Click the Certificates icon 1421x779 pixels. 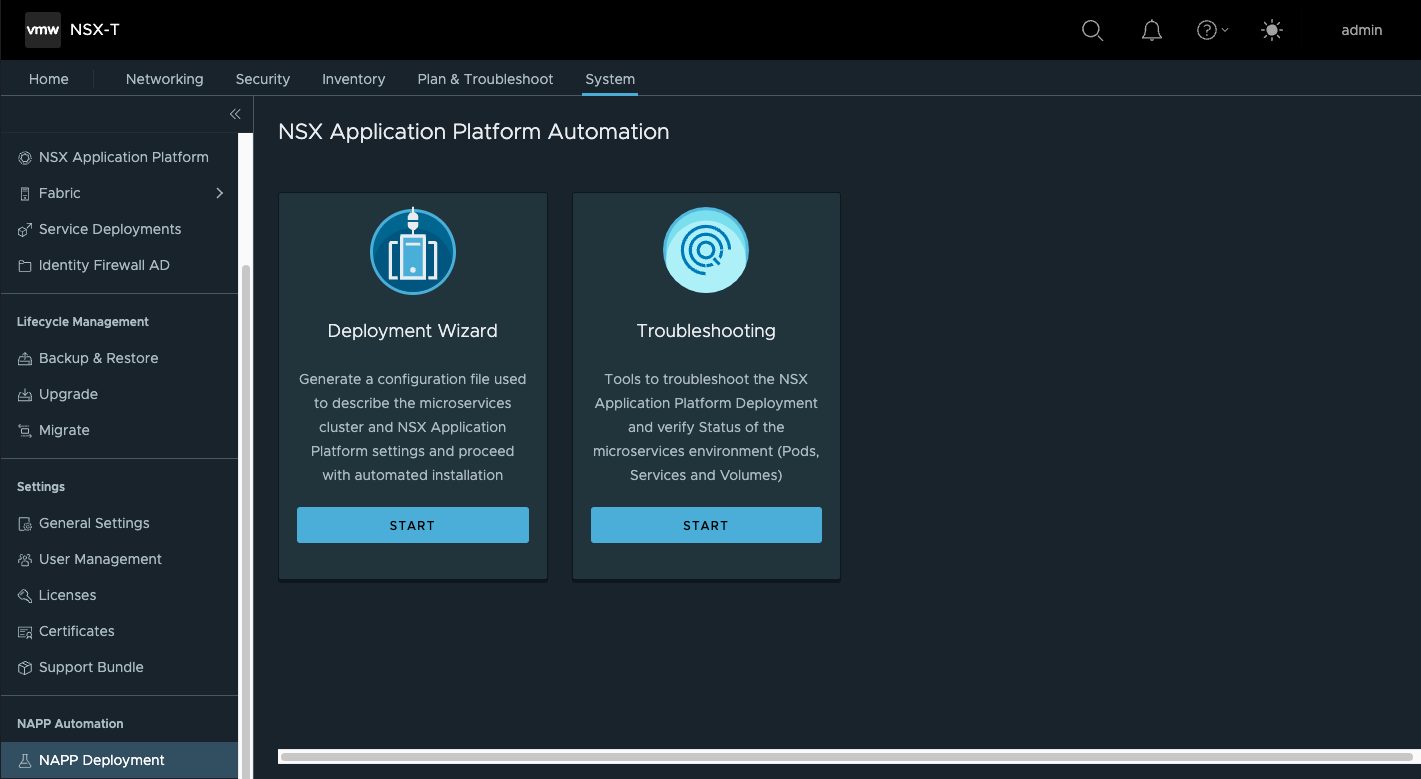(x=25, y=632)
